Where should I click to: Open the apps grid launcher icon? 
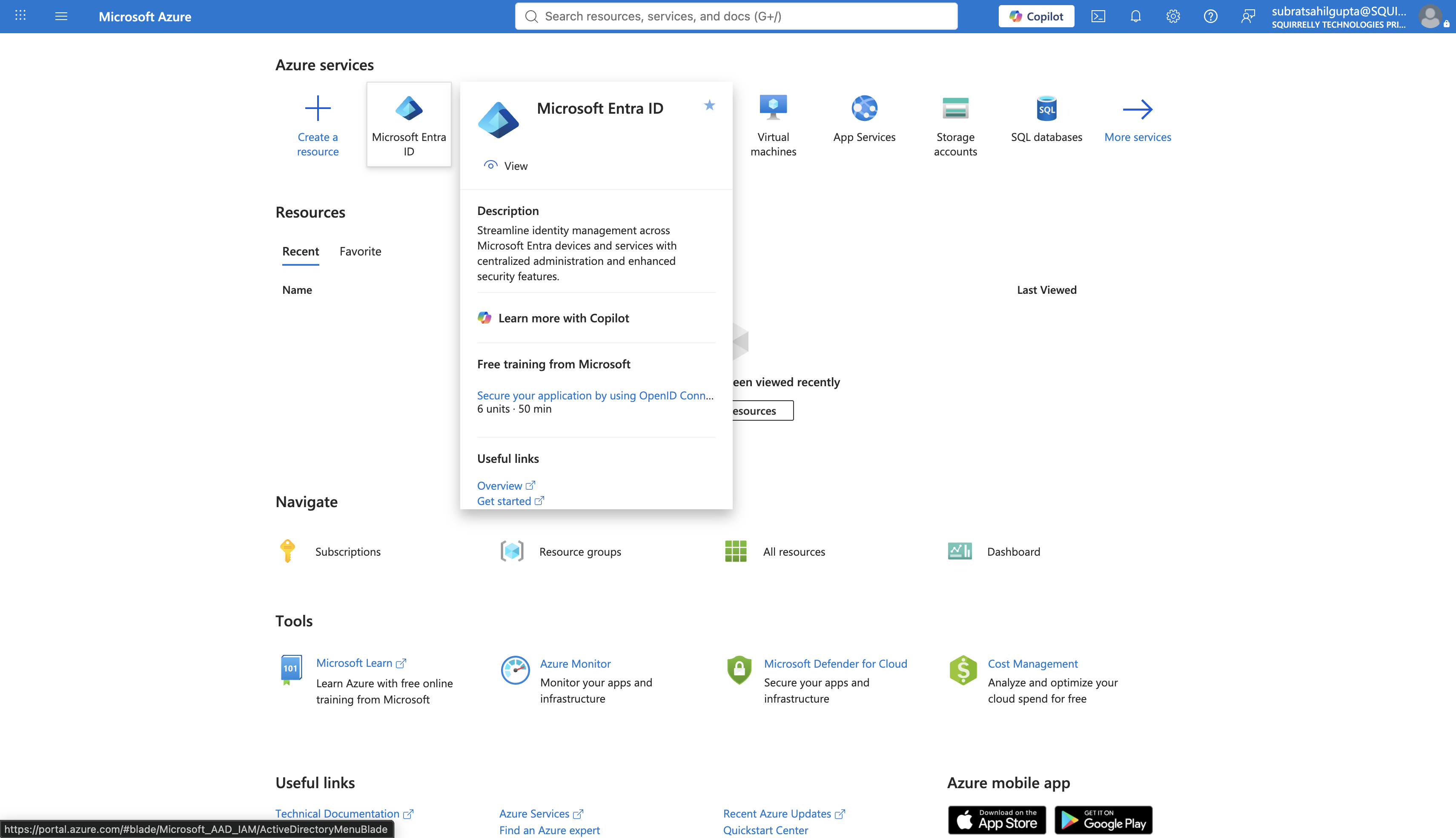pos(20,15)
